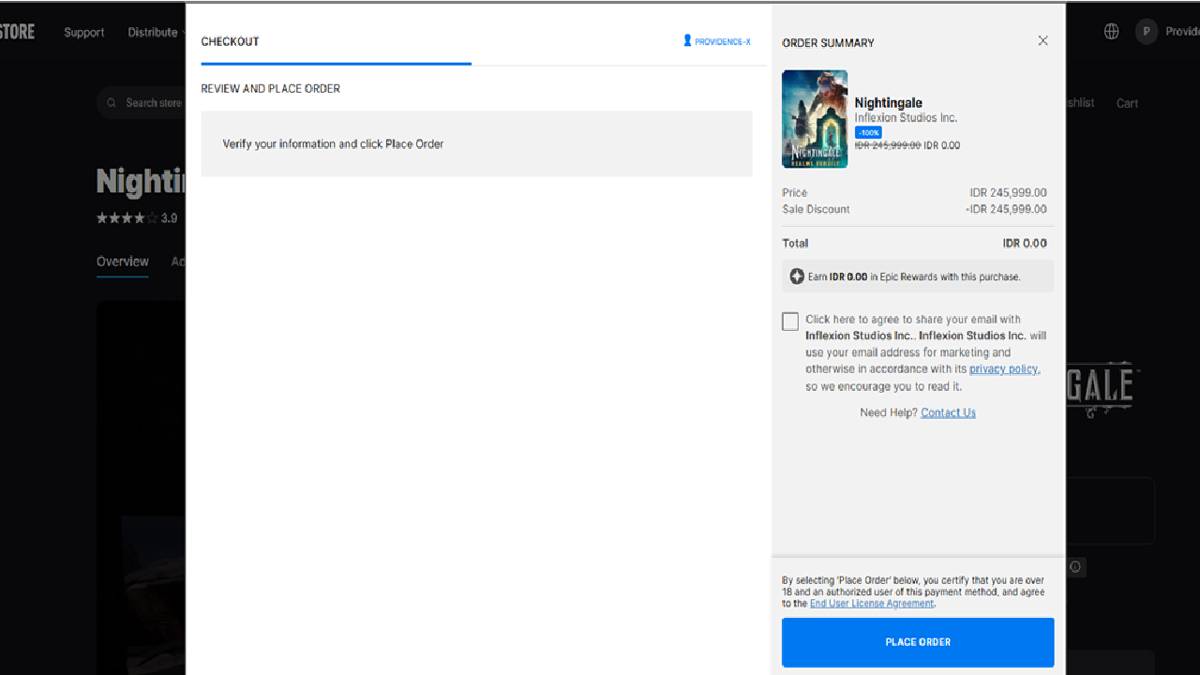Viewport: 1200px width, 675px height.
Task: Click the profile avatar P icon
Action: point(1146,32)
